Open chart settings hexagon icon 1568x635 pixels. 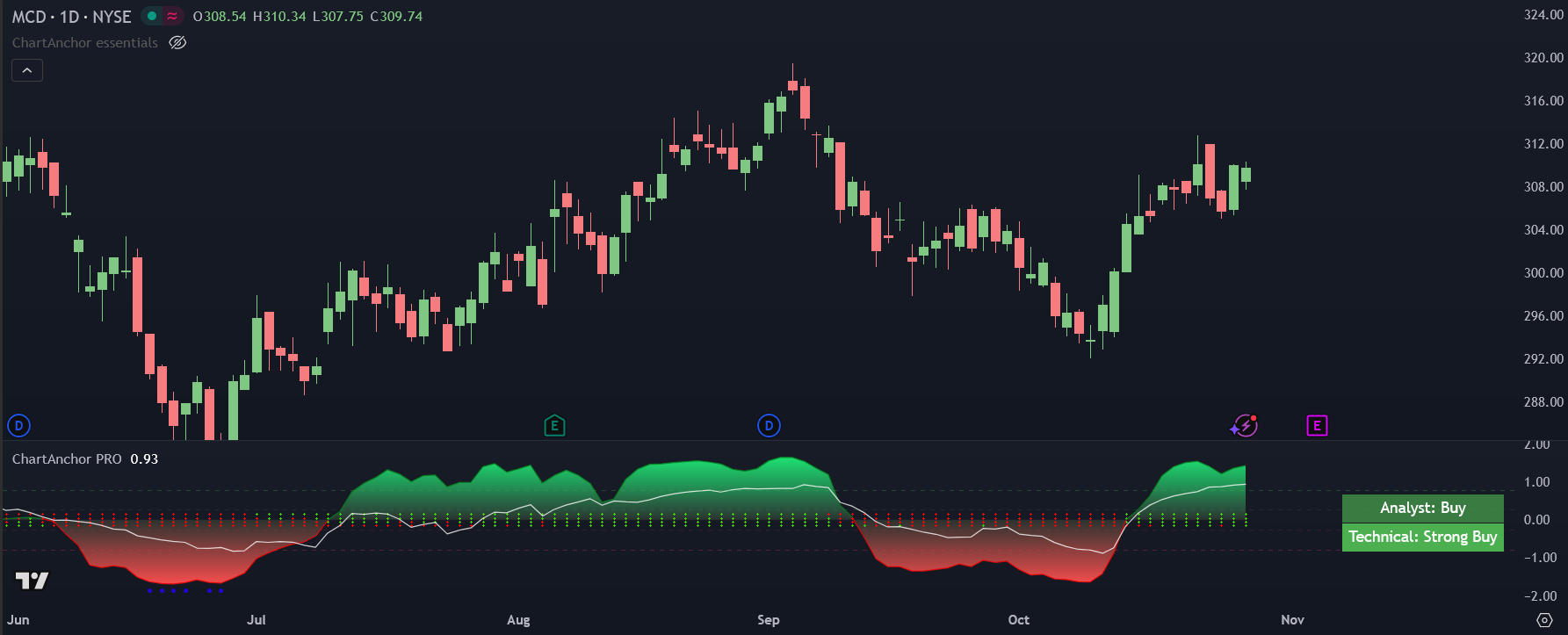pyautogui.click(x=1544, y=620)
